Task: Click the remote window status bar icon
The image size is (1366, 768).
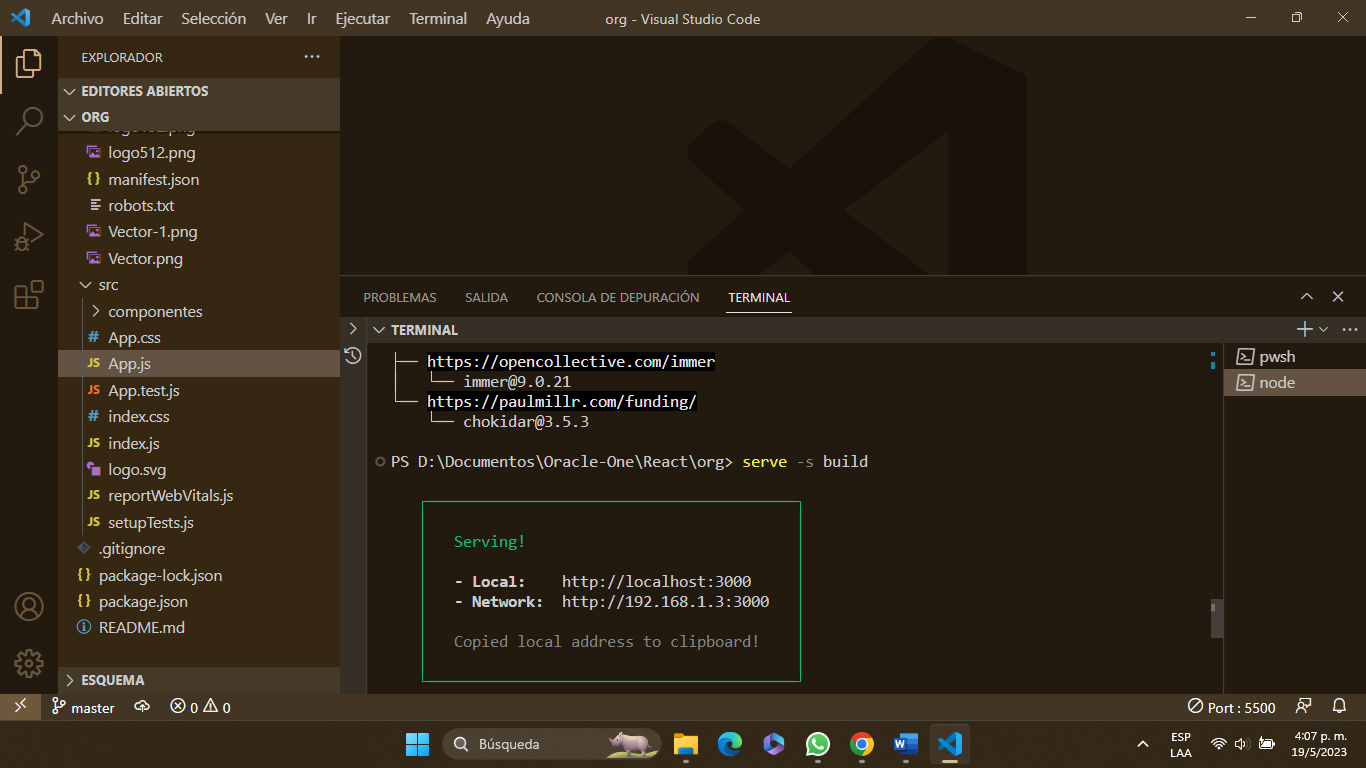Action: click(x=20, y=707)
